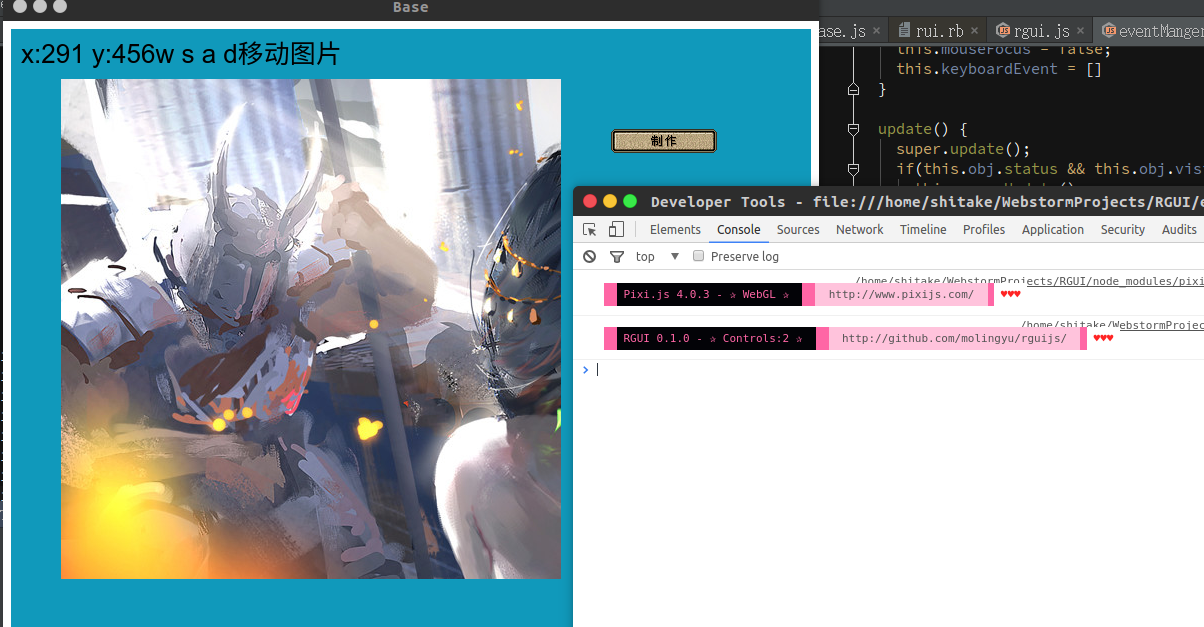The height and width of the screenshot is (627, 1204).
Task: Open the github.com/molingyu/rguijs console link
Action: coord(954,338)
